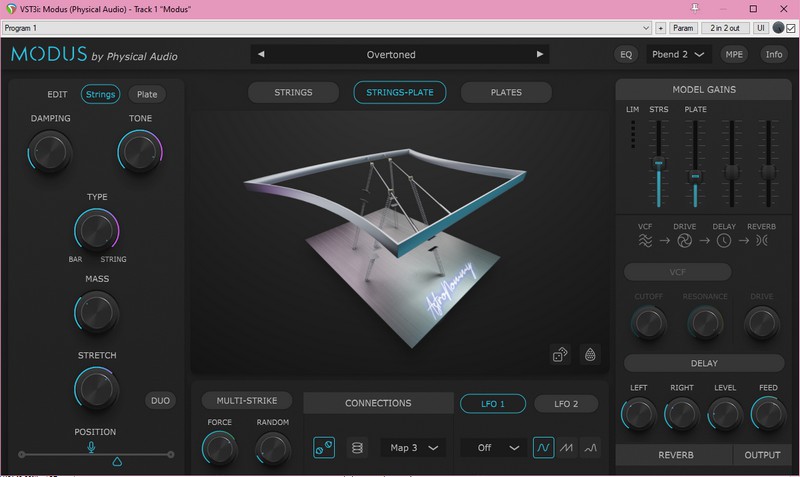This screenshot has height=477, width=800.
Task: Open the LFO destination Off dropdown
Action: click(x=493, y=448)
